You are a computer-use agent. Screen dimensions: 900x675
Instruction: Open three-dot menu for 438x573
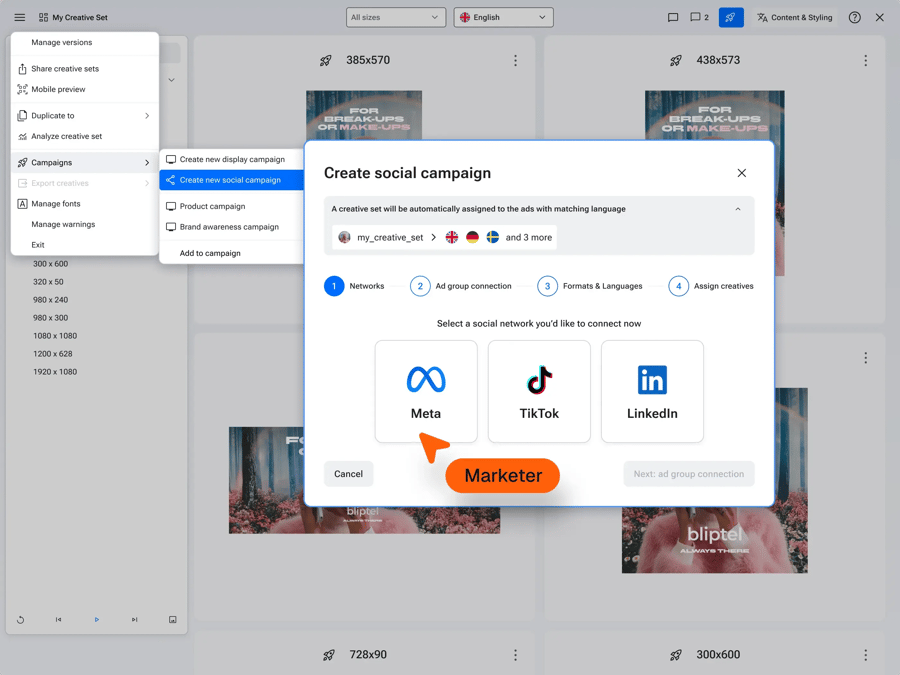click(x=865, y=61)
